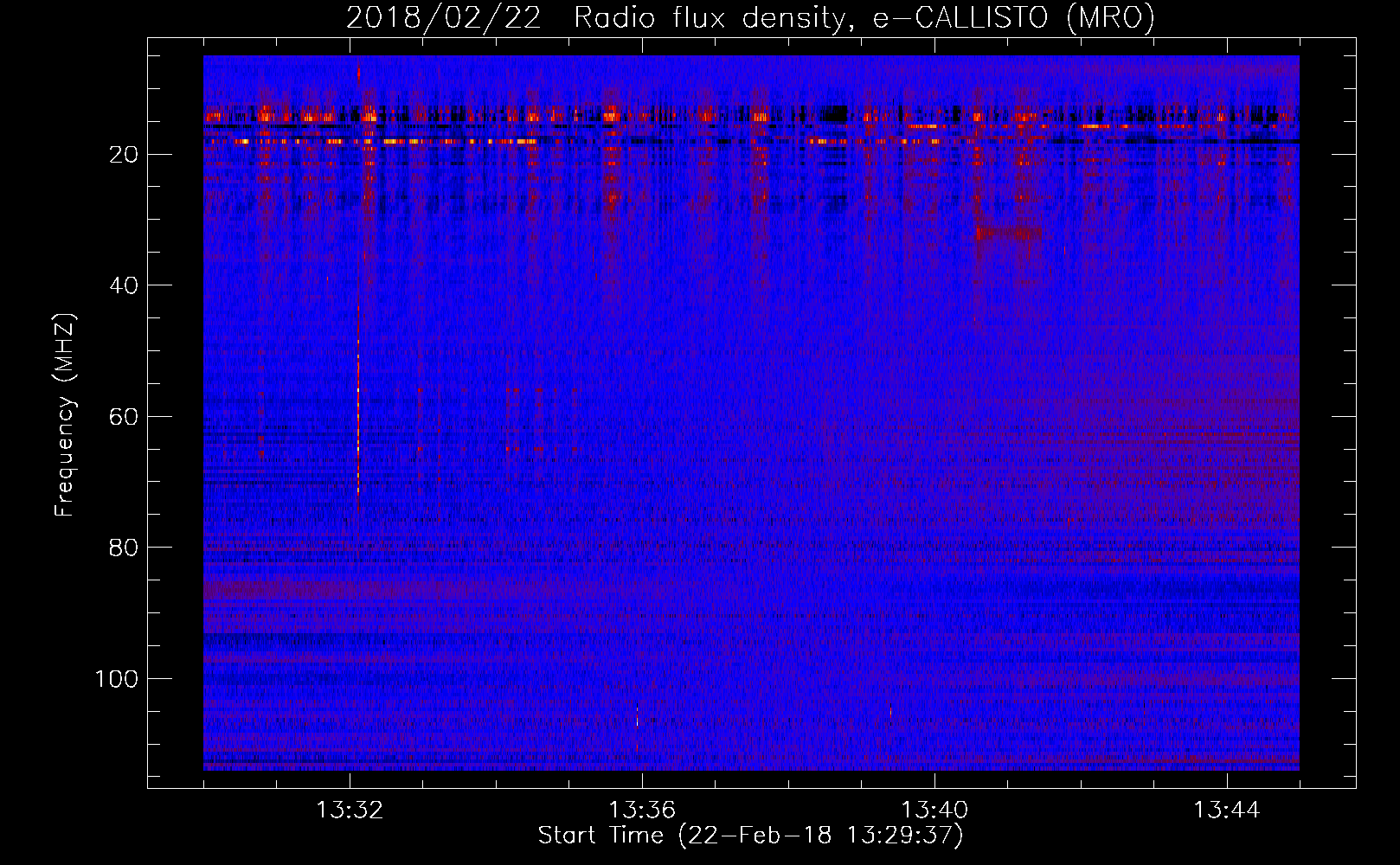The image size is (1400, 865).
Task: Click the 40 MHz frequency tick label
Action: [124, 285]
